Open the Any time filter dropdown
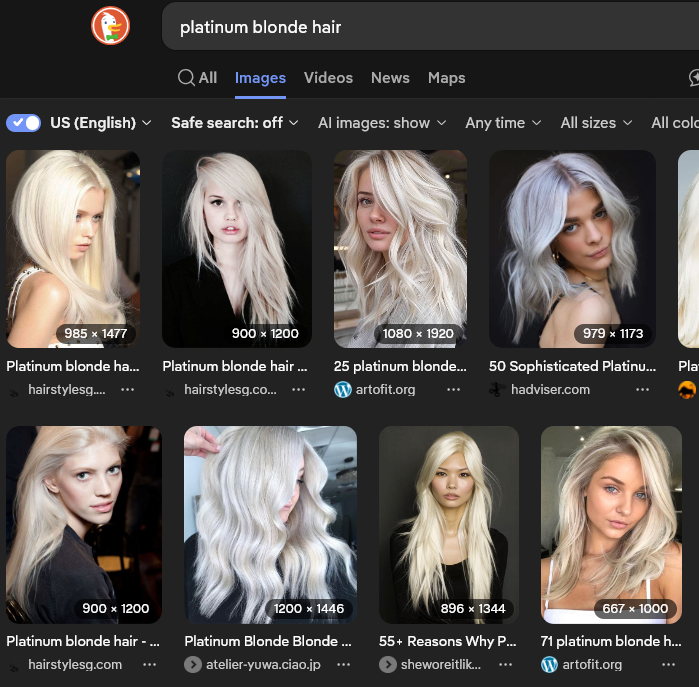Viewport: 699px width, 687px height. click(503, 123)
